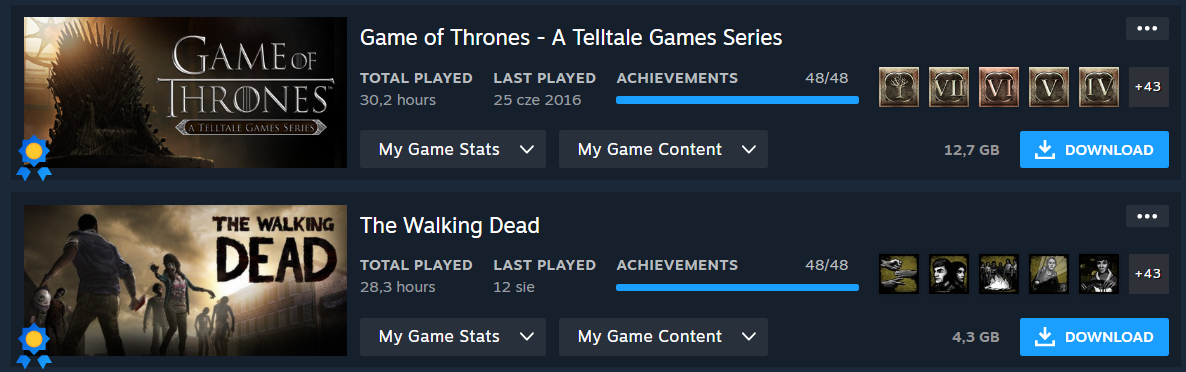
Task: Open The Walking Dead cover thumbnail
Action: (185, 281)
